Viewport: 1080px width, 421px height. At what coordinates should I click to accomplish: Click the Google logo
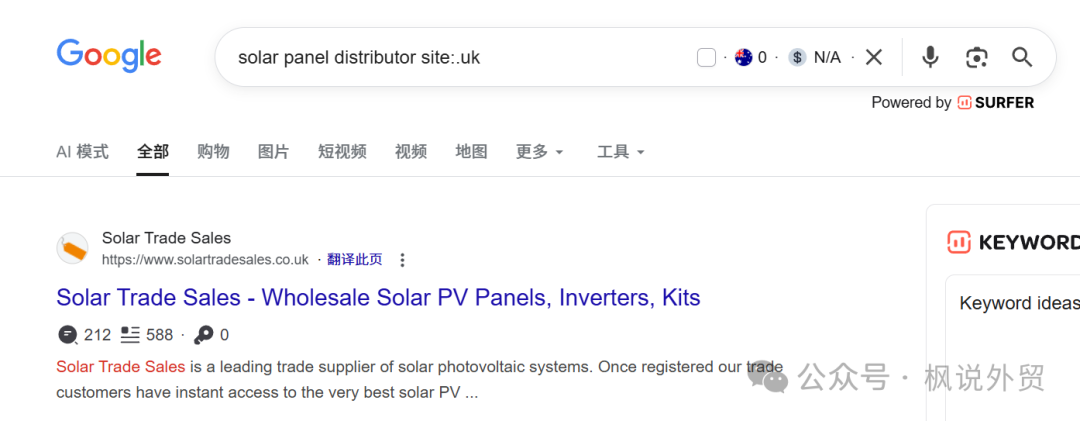click(109, 56)
